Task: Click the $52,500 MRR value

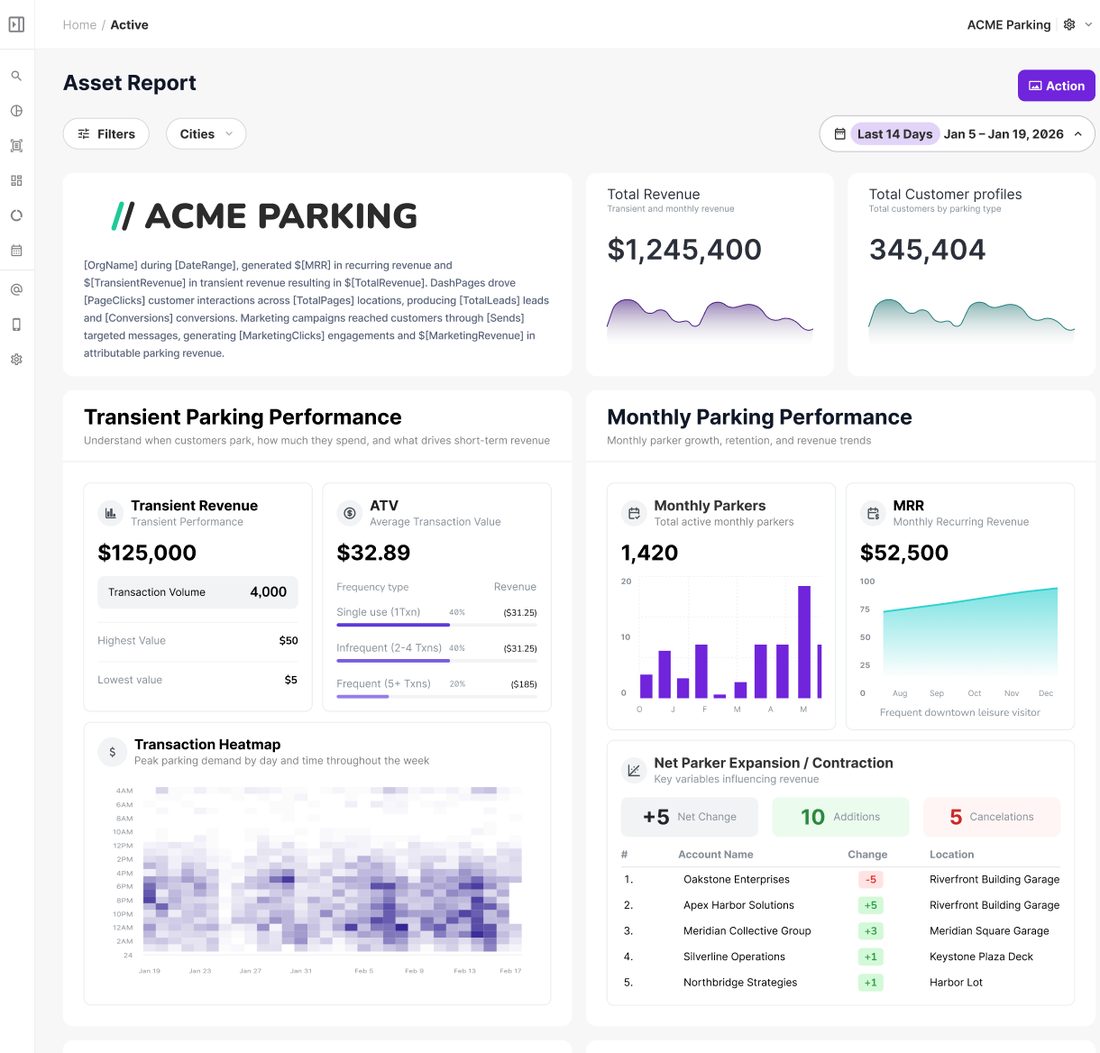Action: pos(904,553)
